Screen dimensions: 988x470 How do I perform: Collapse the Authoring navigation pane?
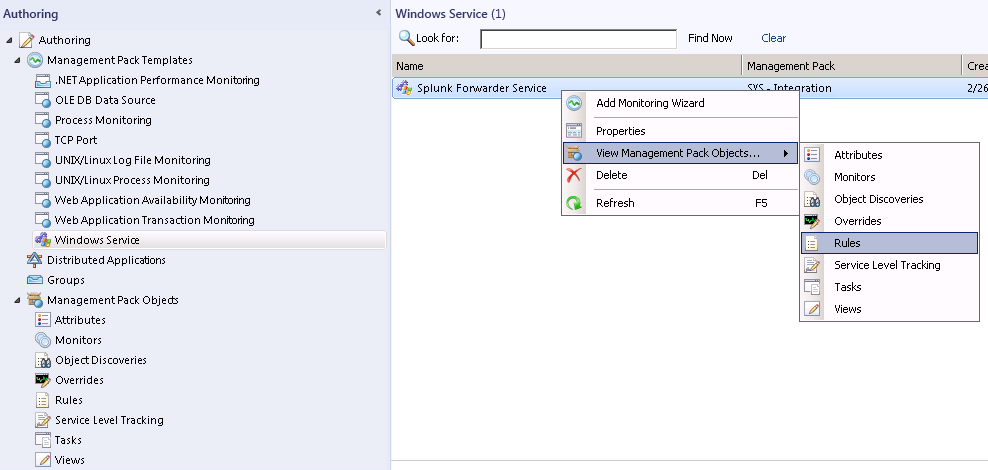[378, 13]
